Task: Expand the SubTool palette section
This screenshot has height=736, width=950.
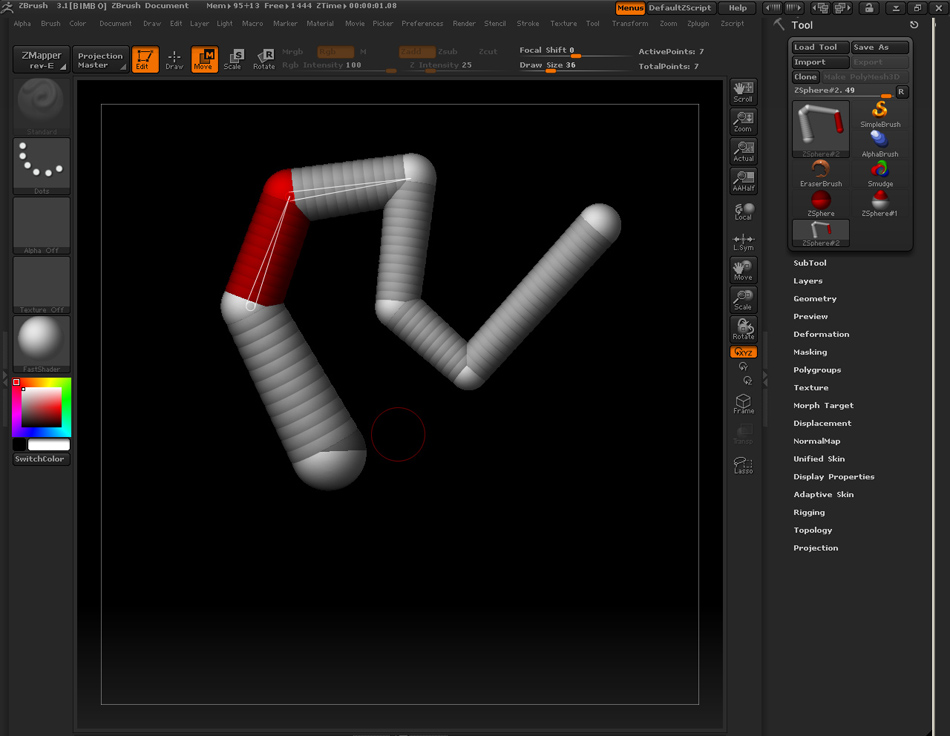Action: [810, 263]
